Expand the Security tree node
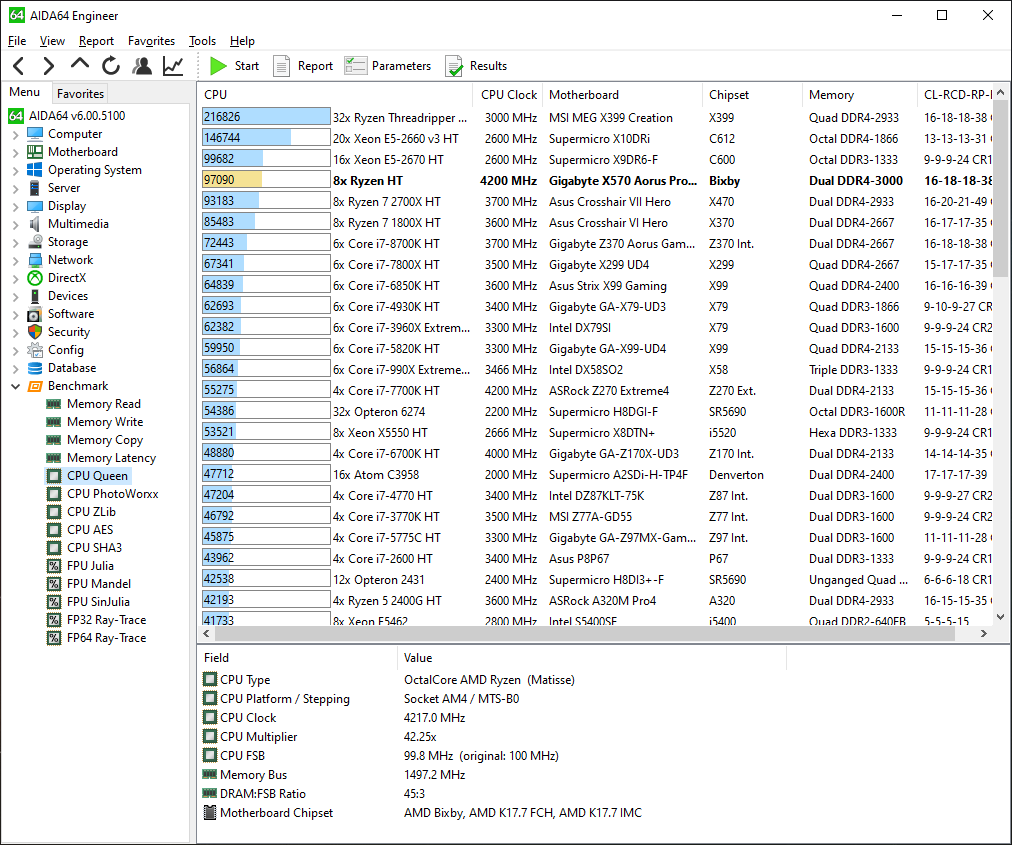The width and height of the screenshot is (1012, 845). click(15, 332)
